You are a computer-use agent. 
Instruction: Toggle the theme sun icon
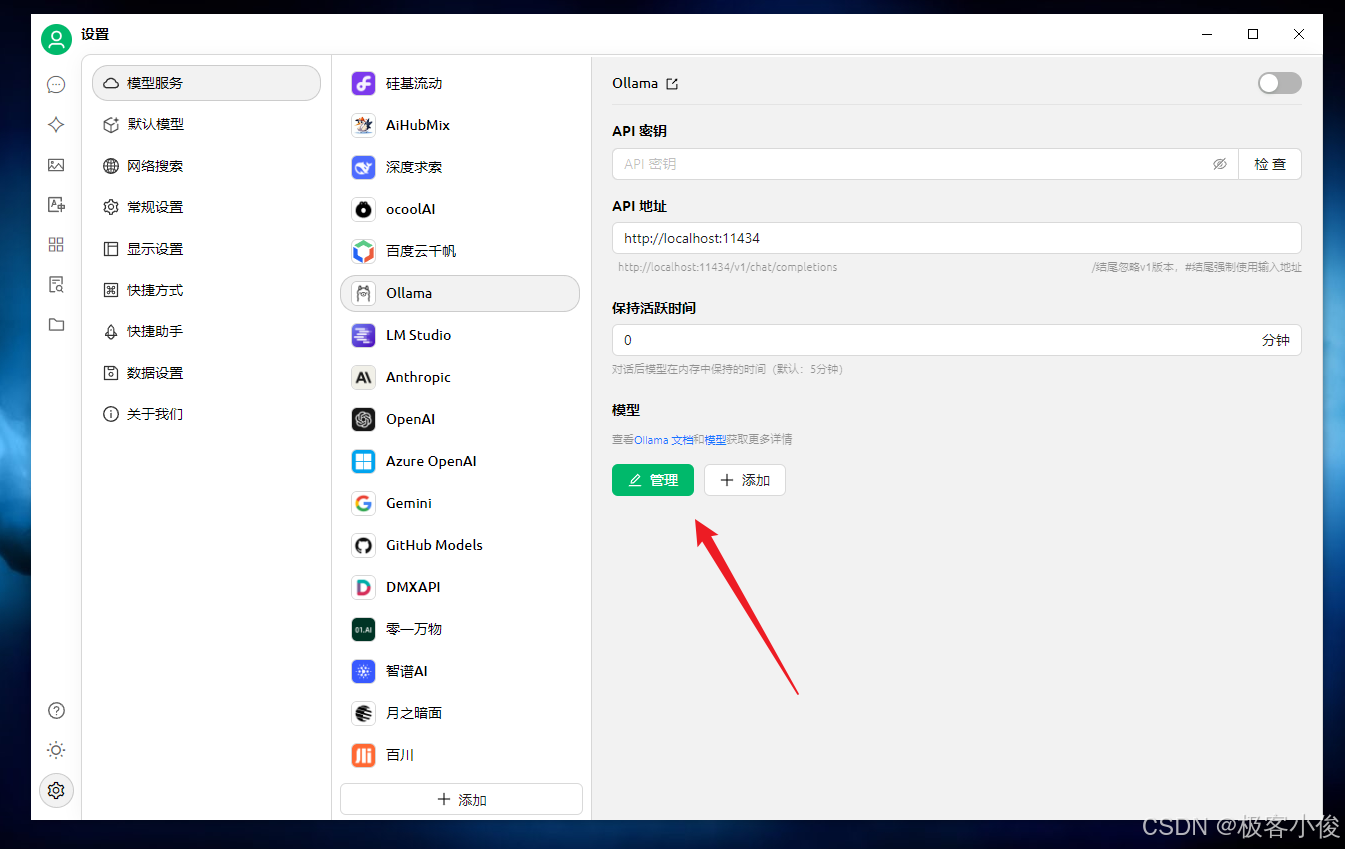56,750
